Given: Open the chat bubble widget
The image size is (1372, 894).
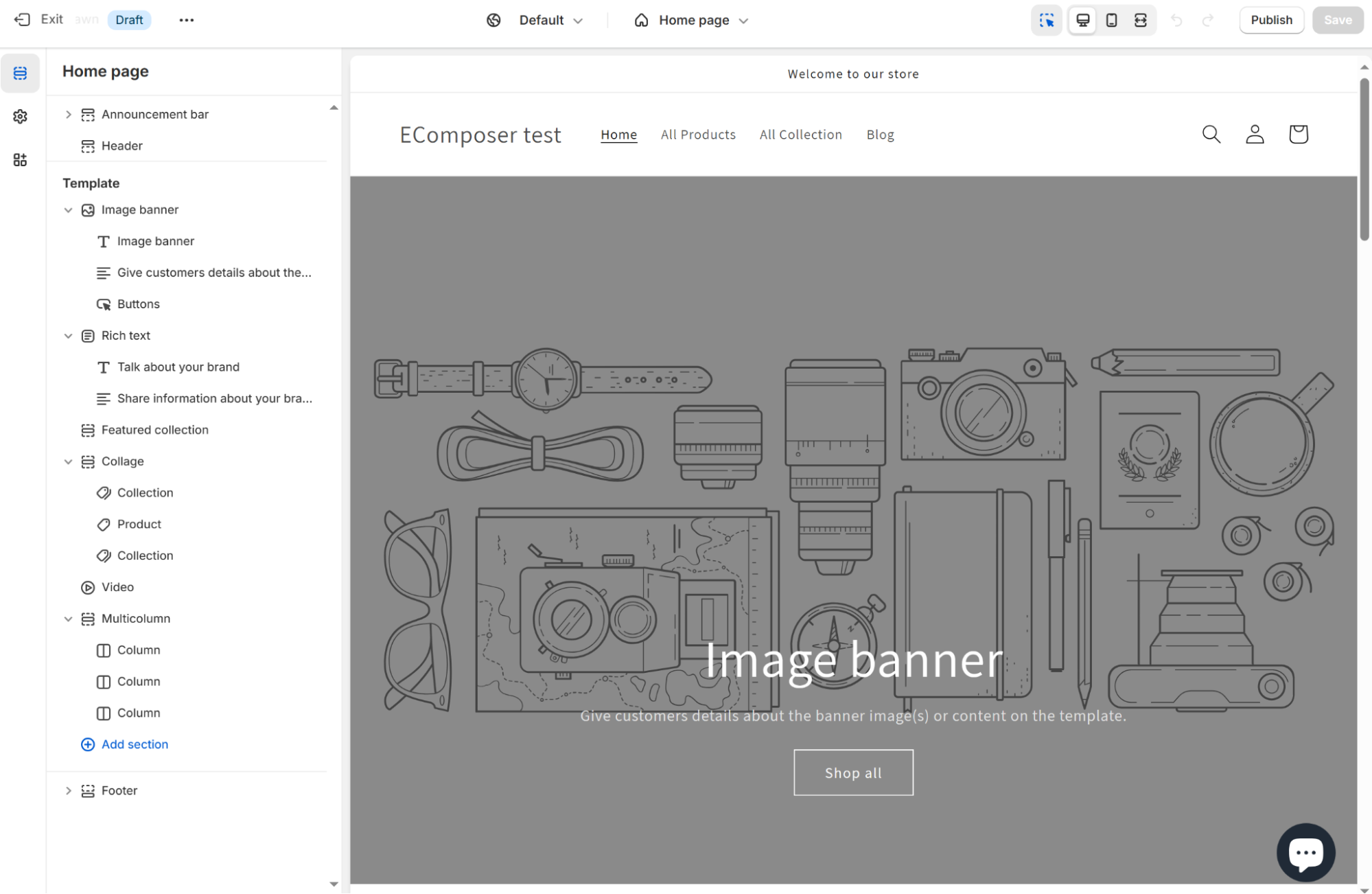Looking at the screenshot, I should tap(1305, 852).
